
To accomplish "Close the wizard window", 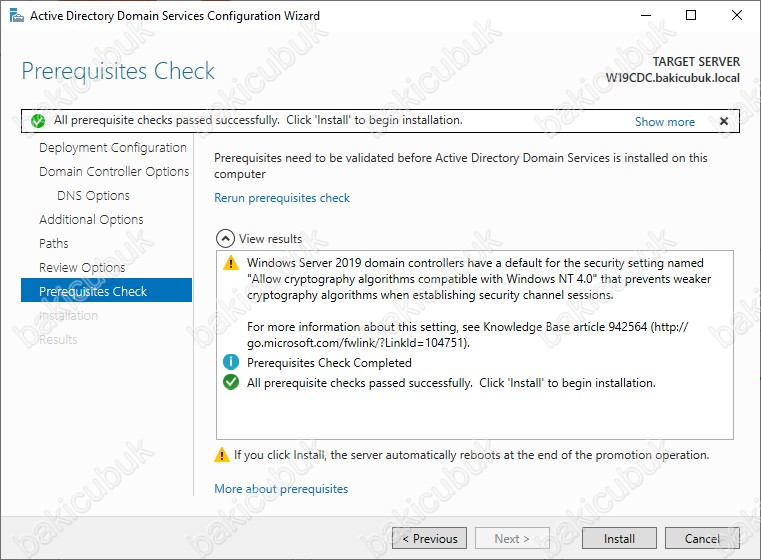I will coord(736,15).
